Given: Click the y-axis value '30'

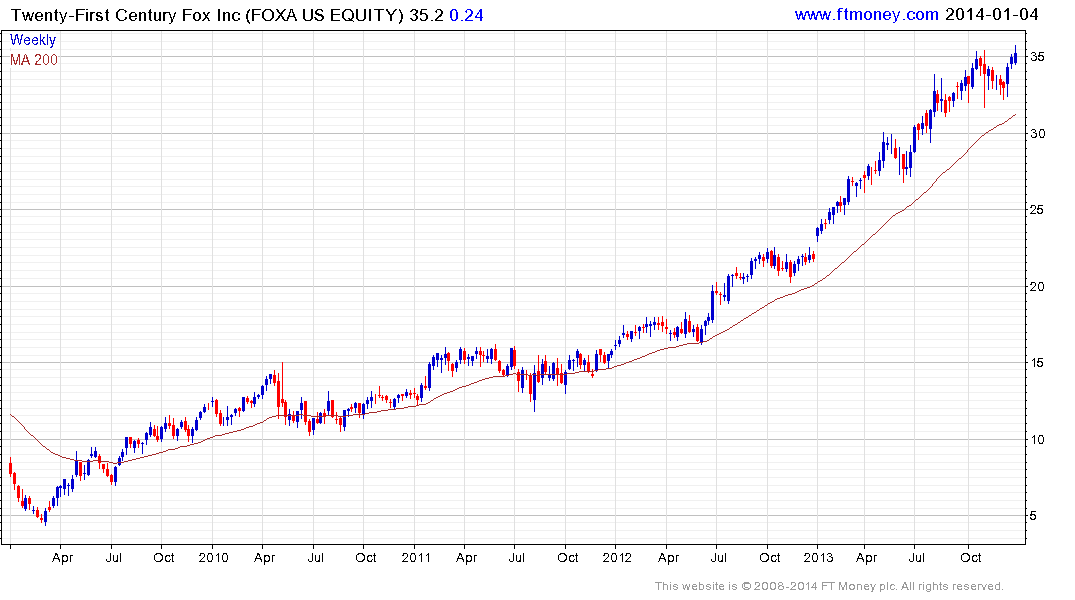Looking at the screenshot, I should 1037,133.
